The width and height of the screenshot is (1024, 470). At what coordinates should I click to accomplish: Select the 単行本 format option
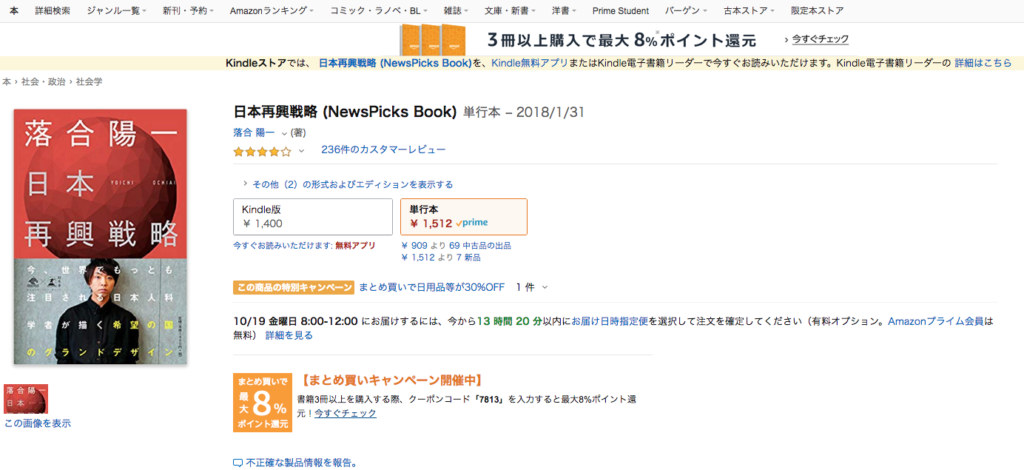pos(464,217)
